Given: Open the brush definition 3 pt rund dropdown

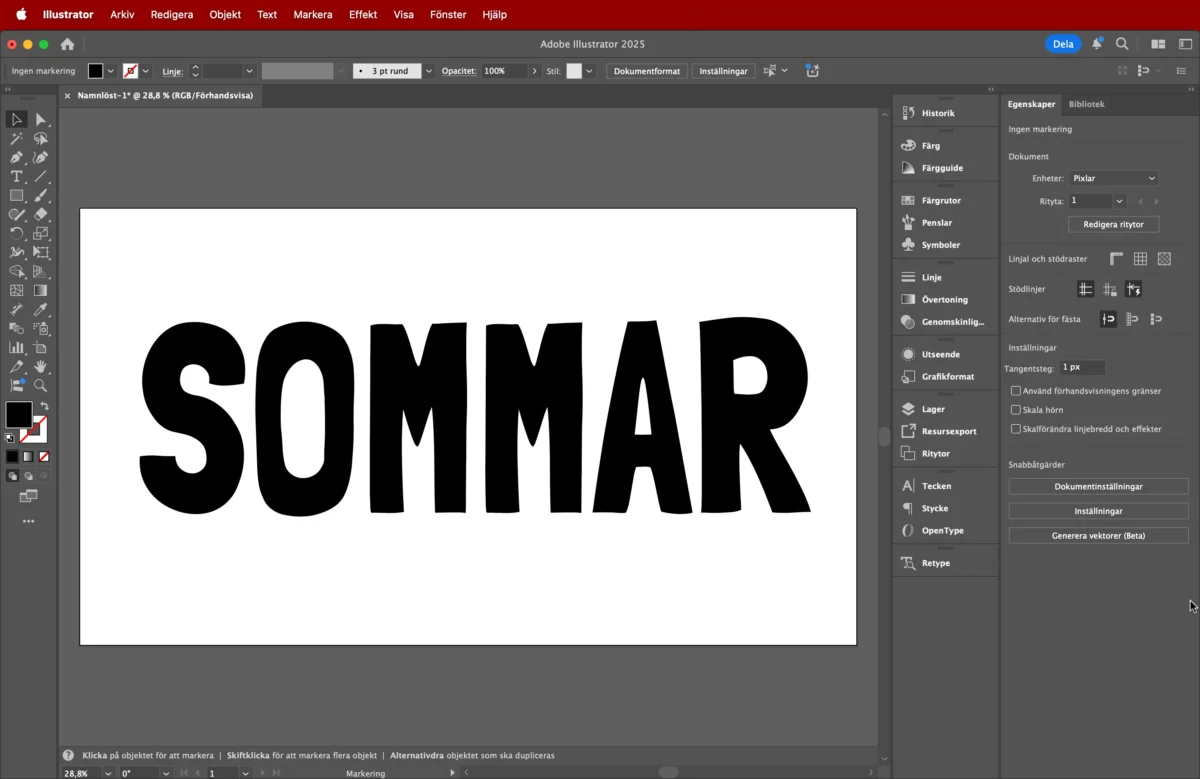Looking at the screenshot, I should click(x=429, y=71).
